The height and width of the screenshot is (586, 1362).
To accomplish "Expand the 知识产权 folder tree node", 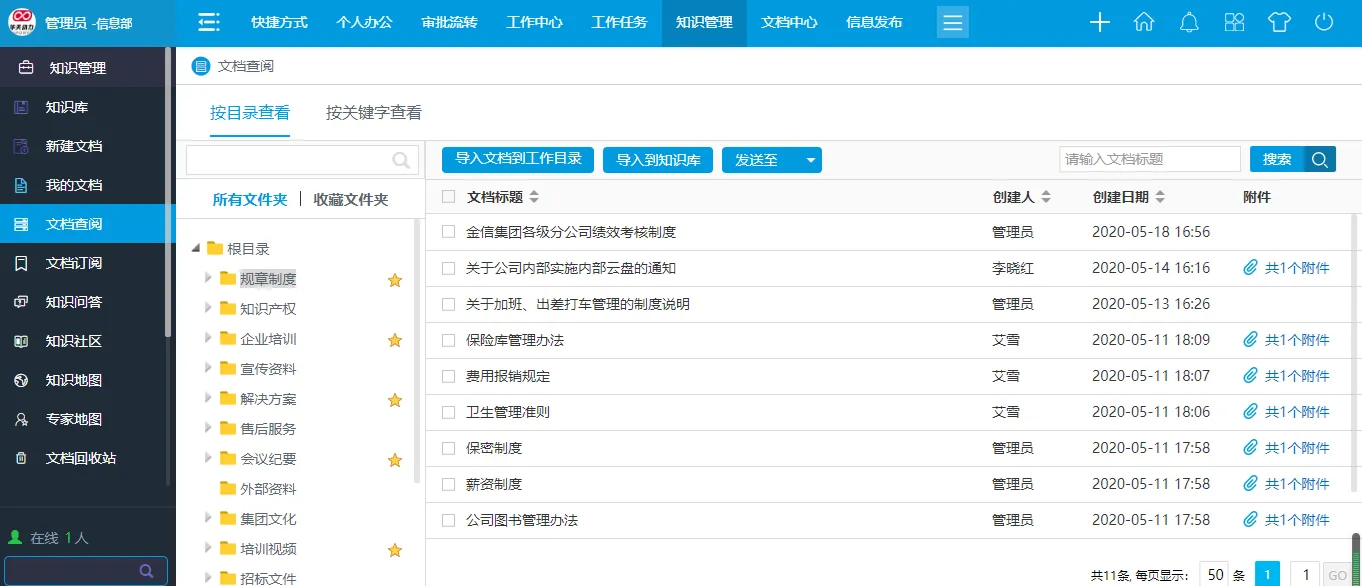I will [208, 309].
